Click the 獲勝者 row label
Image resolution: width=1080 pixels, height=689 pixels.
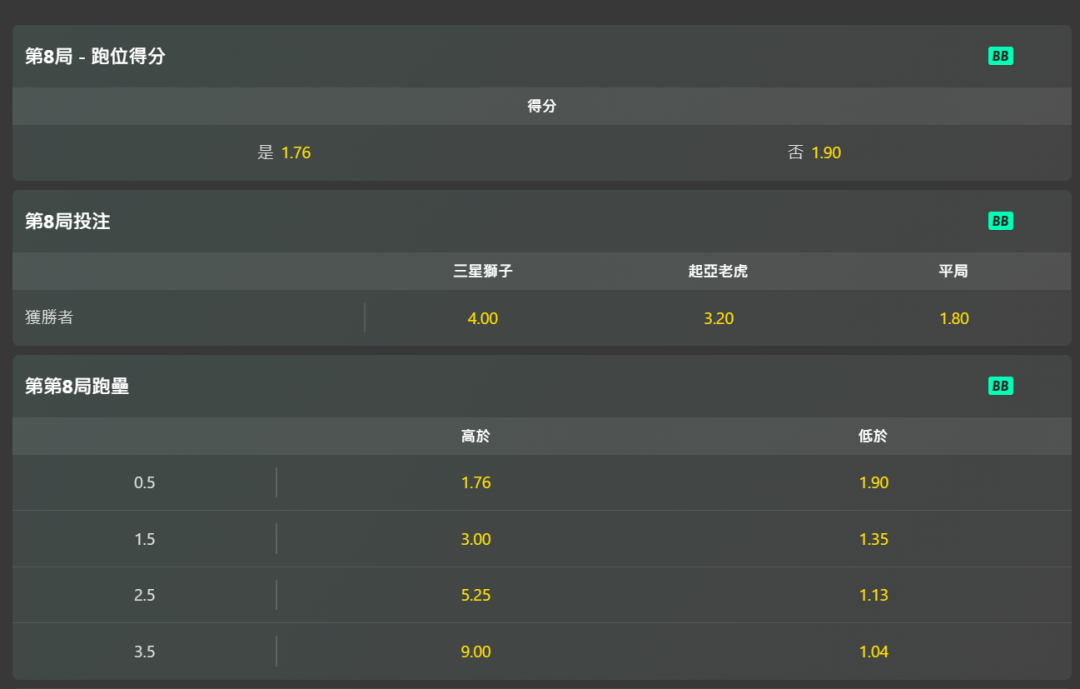[x=49, y=317]
